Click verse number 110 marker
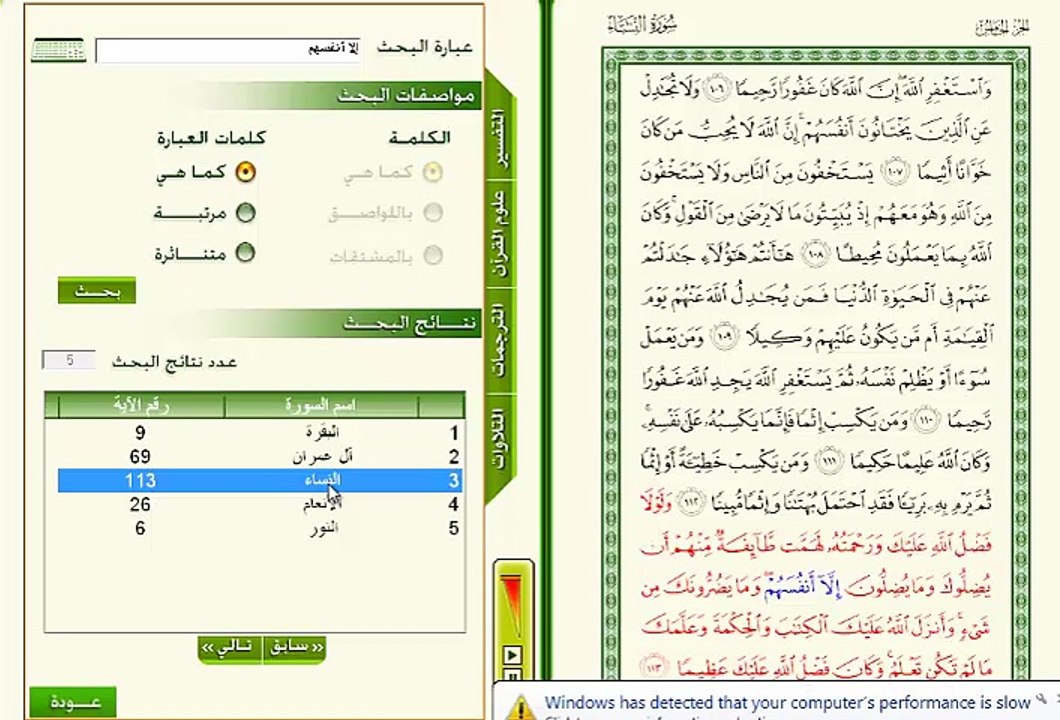 [926, 421]
